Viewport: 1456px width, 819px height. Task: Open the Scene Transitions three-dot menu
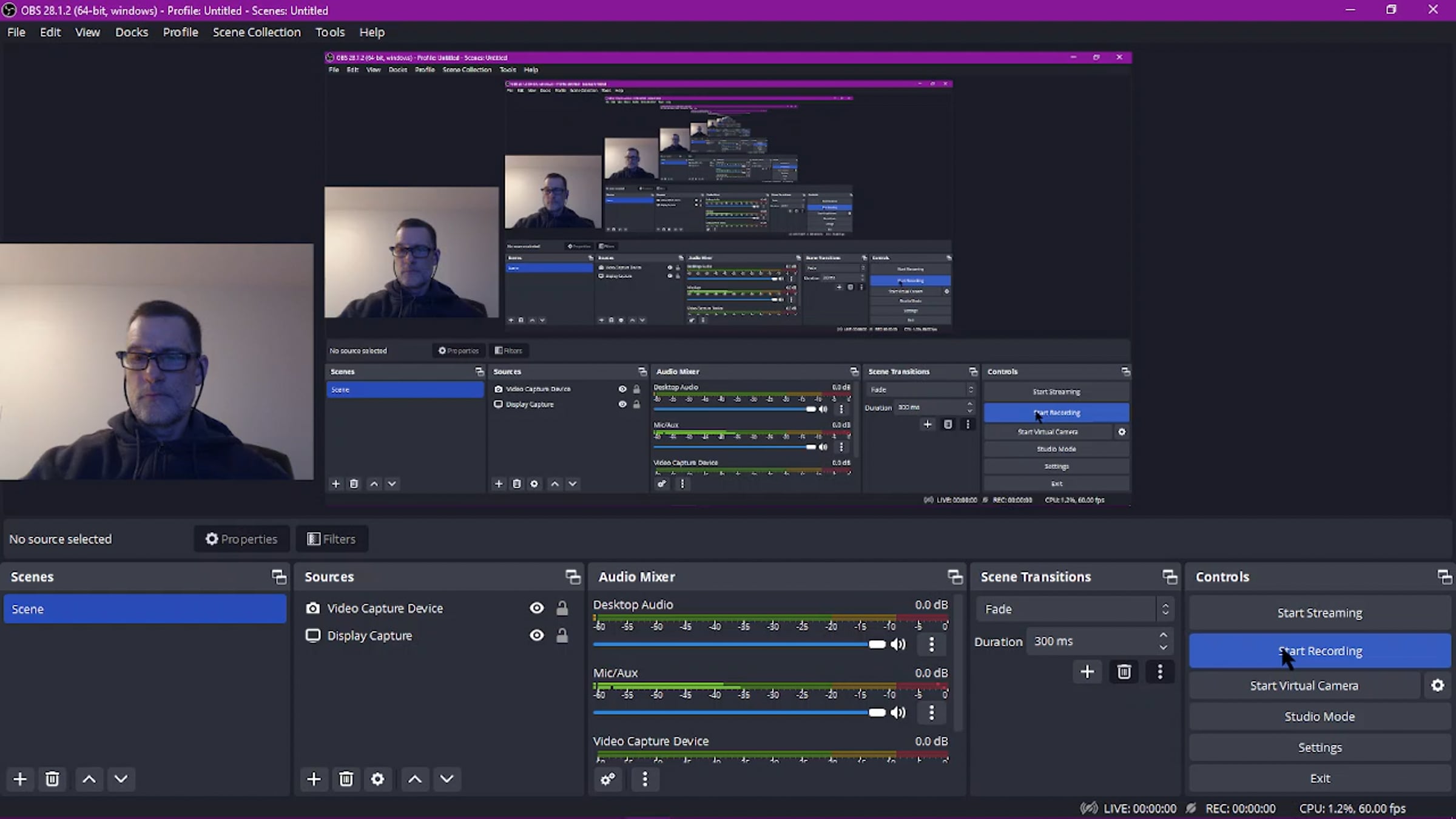[x=1160, y=672]
